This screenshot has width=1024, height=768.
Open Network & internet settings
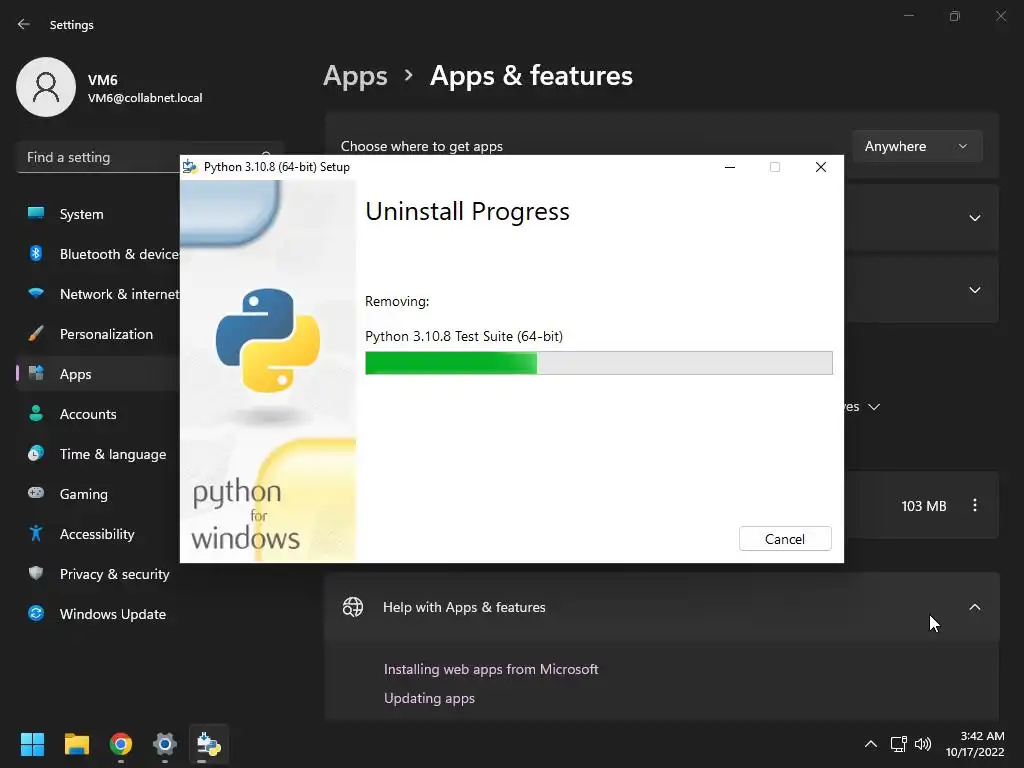(x=98, y=294)
